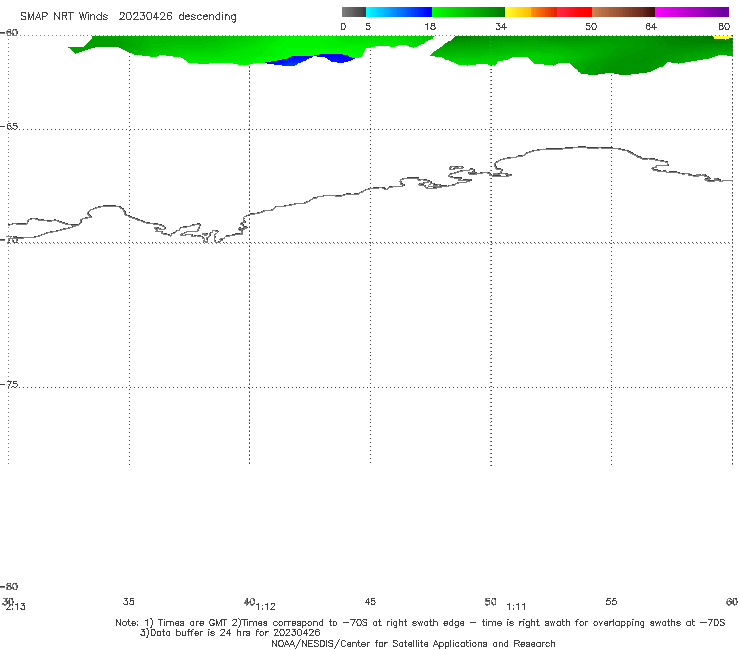
Task: Click the green segment of the wind color scale
Action: (x=469, y=12)
